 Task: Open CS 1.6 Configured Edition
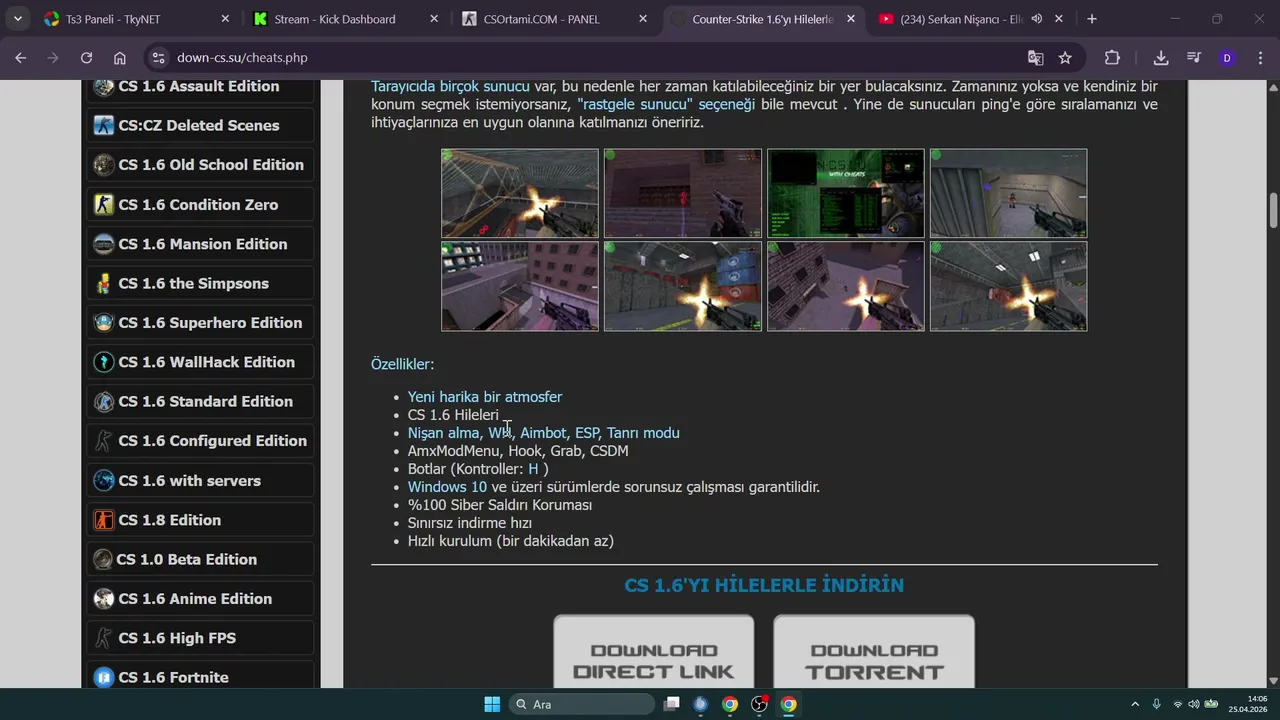(200, 441)
